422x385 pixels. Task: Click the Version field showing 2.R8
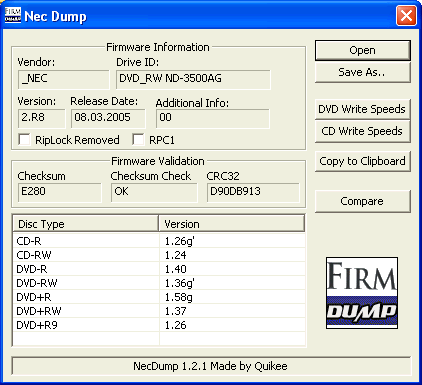coord(42,118)
